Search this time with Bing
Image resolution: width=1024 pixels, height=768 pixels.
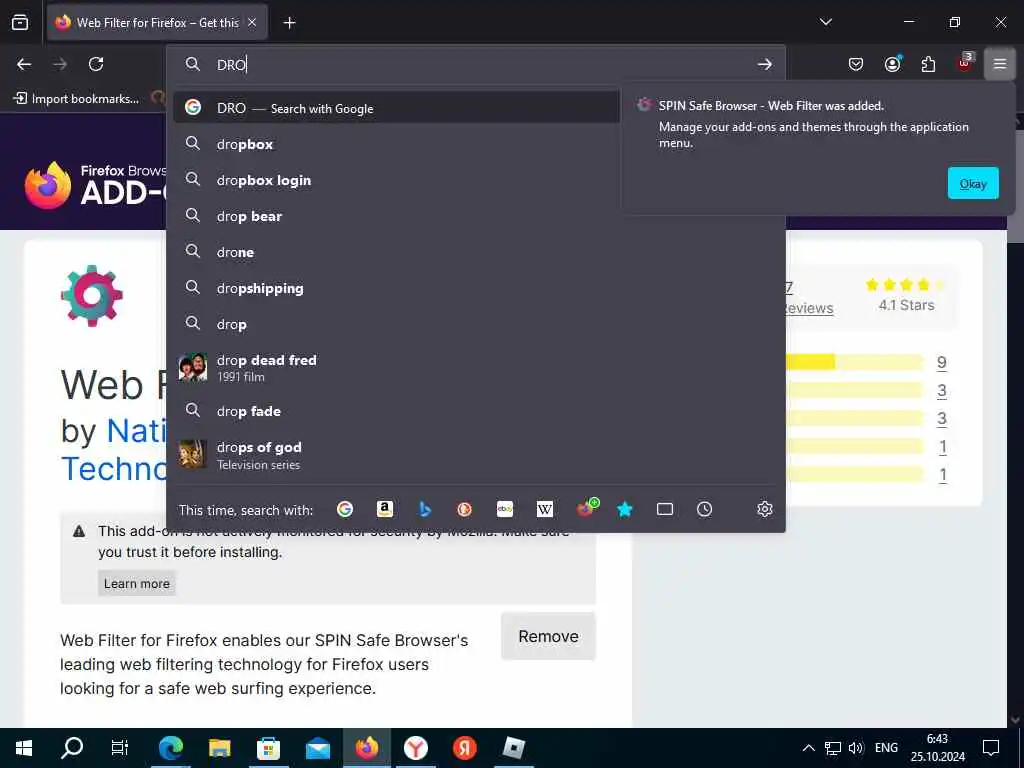(x=424, y=509)
